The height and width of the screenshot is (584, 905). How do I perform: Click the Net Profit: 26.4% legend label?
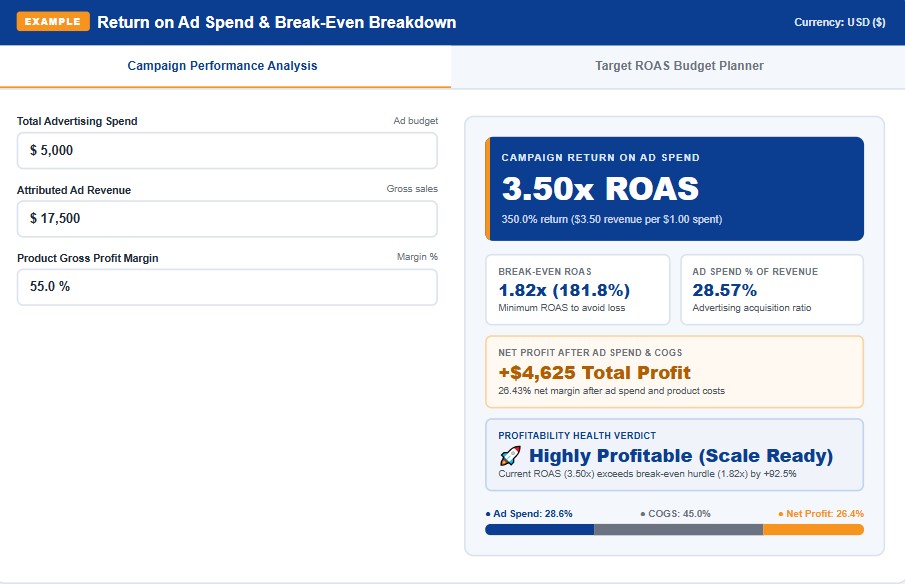pos(821,514)
